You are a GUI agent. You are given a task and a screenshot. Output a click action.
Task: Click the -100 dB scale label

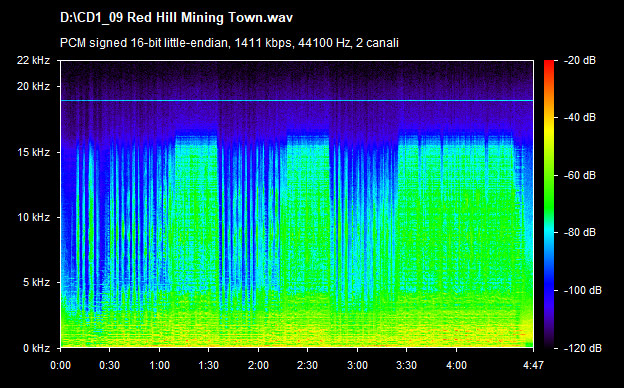point(583,291)
